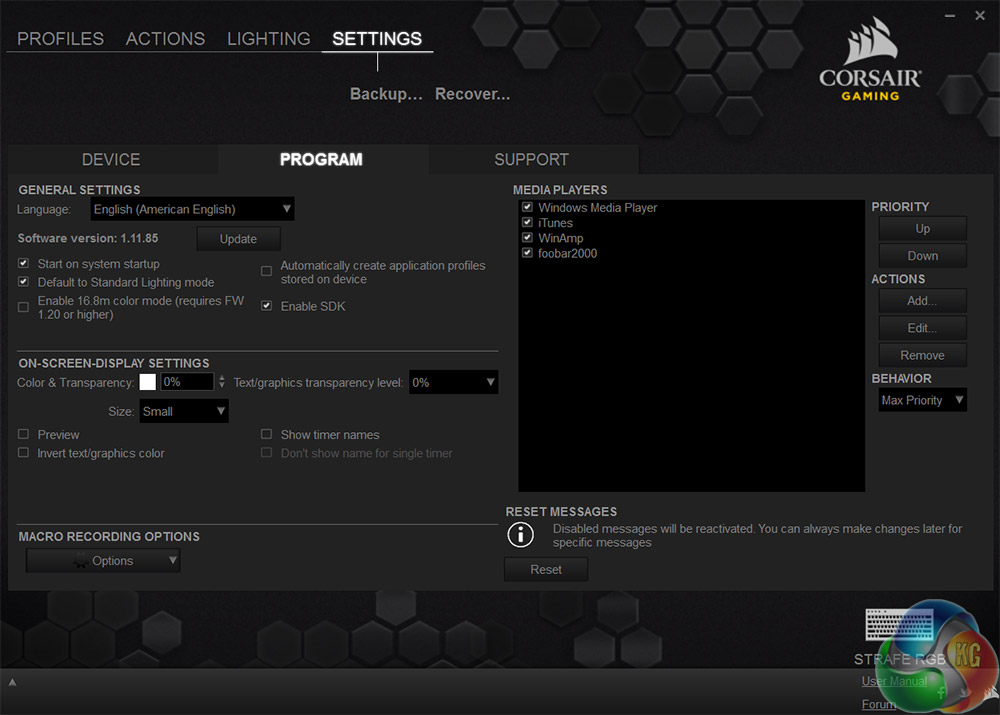Click the Update software button
The width and height of the screenshot is (1000, 715).
point(239,239)
